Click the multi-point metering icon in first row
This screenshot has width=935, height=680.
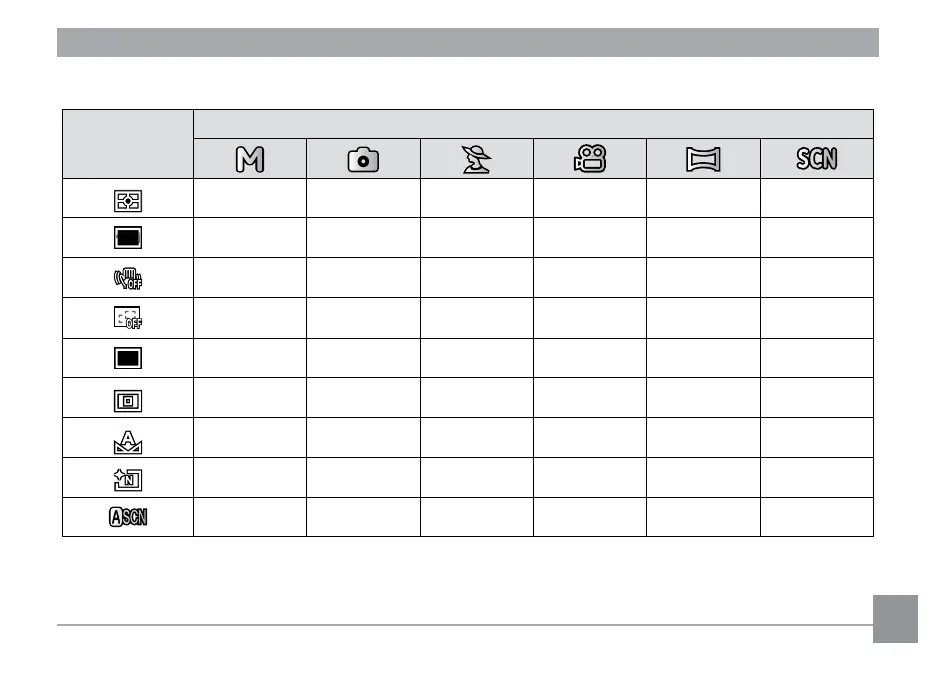(x=128, y=199)
